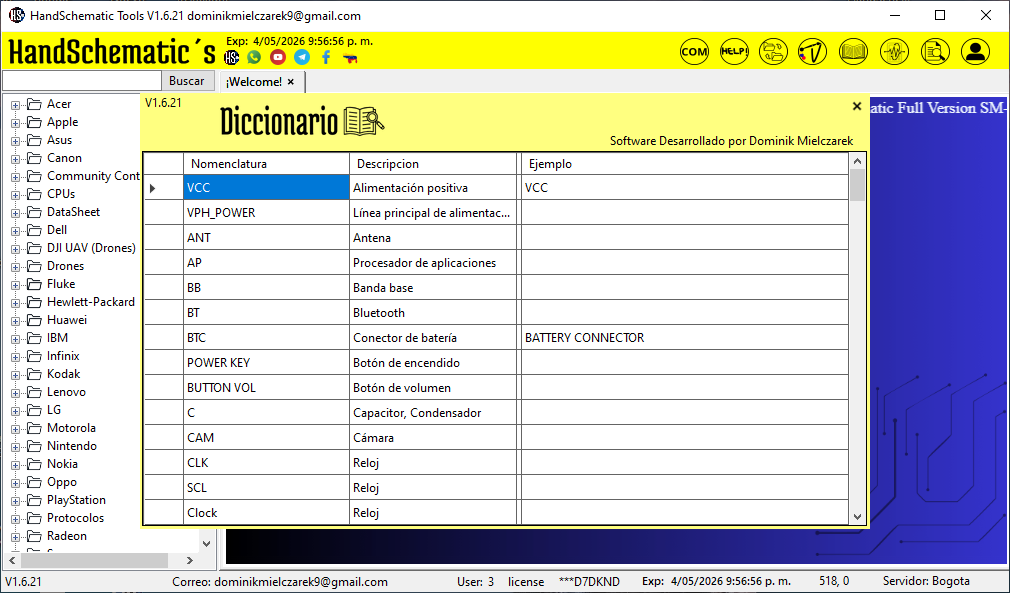Click the Nokia folder icon

pos(34,464)
